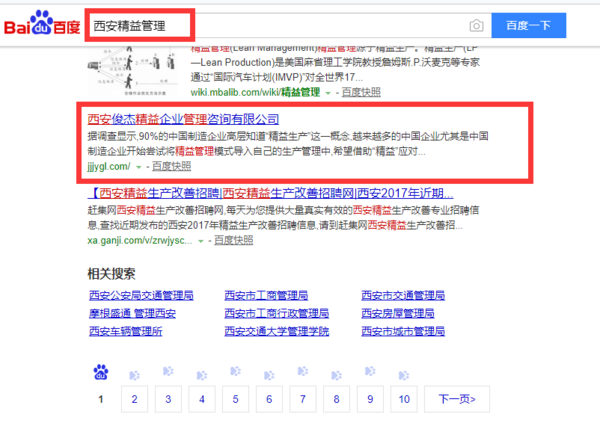Expand dropdown arrow next to xa.ganji.com
600x423 pixels.
pyautogui.click(x=201, y=242)
